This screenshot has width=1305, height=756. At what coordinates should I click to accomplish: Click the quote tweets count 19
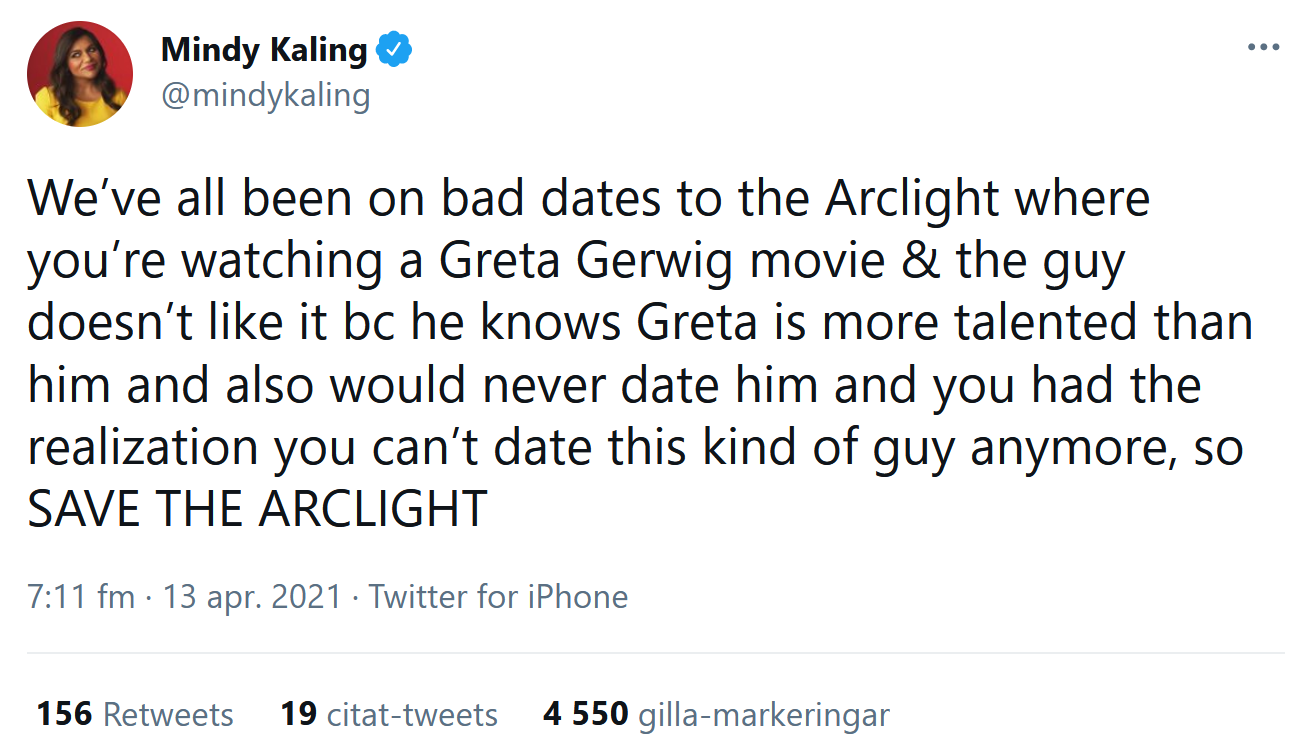pyautogui.click(x=302, y=714)
